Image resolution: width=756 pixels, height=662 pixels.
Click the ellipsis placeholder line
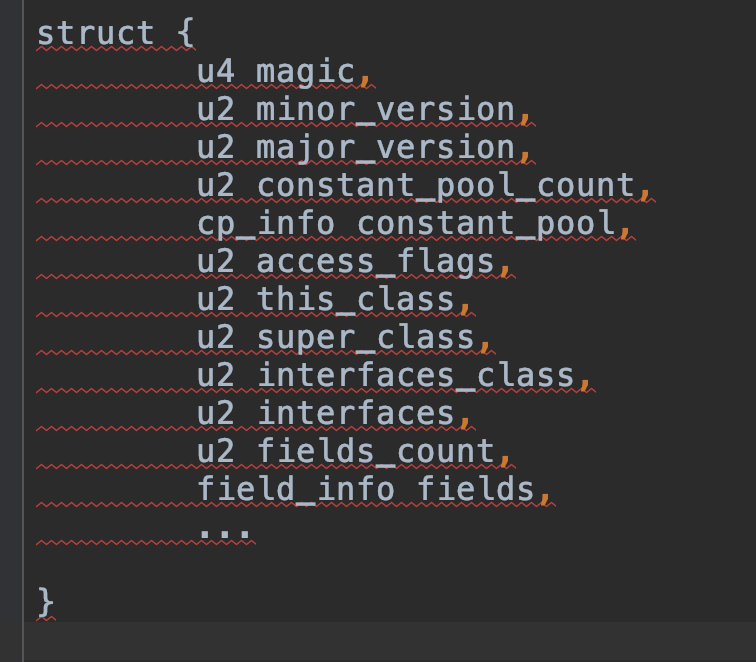point(226,530)
